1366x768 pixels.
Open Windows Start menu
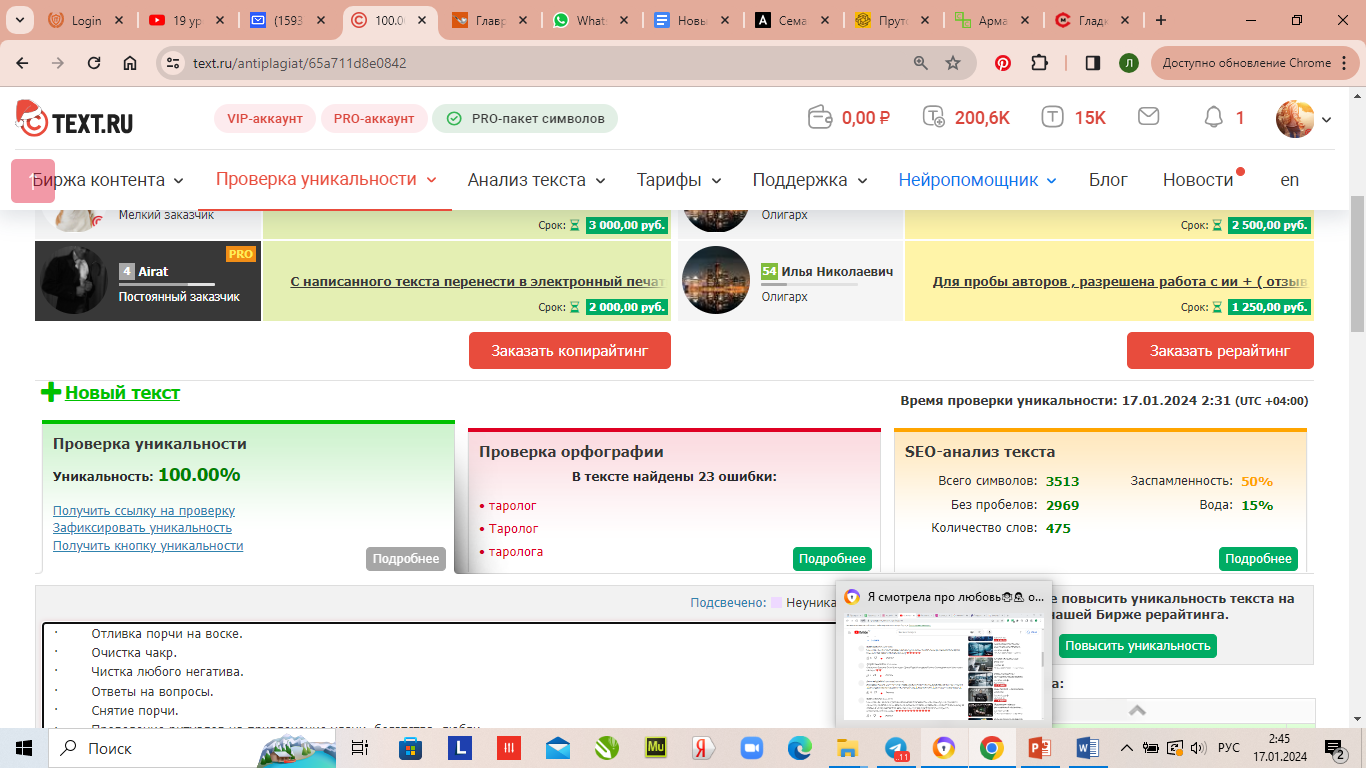(x=23, y=747)
